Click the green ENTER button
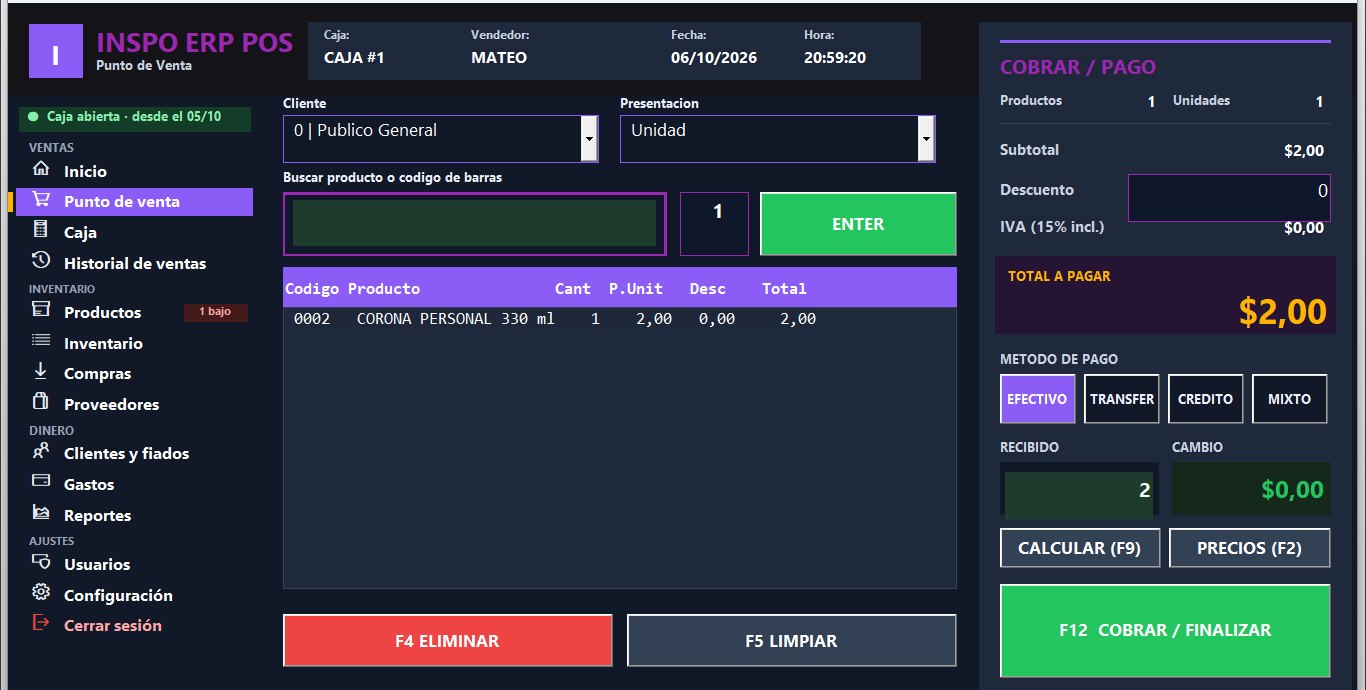The width and height of the screenshot is (1366, 690). point(858,224)
